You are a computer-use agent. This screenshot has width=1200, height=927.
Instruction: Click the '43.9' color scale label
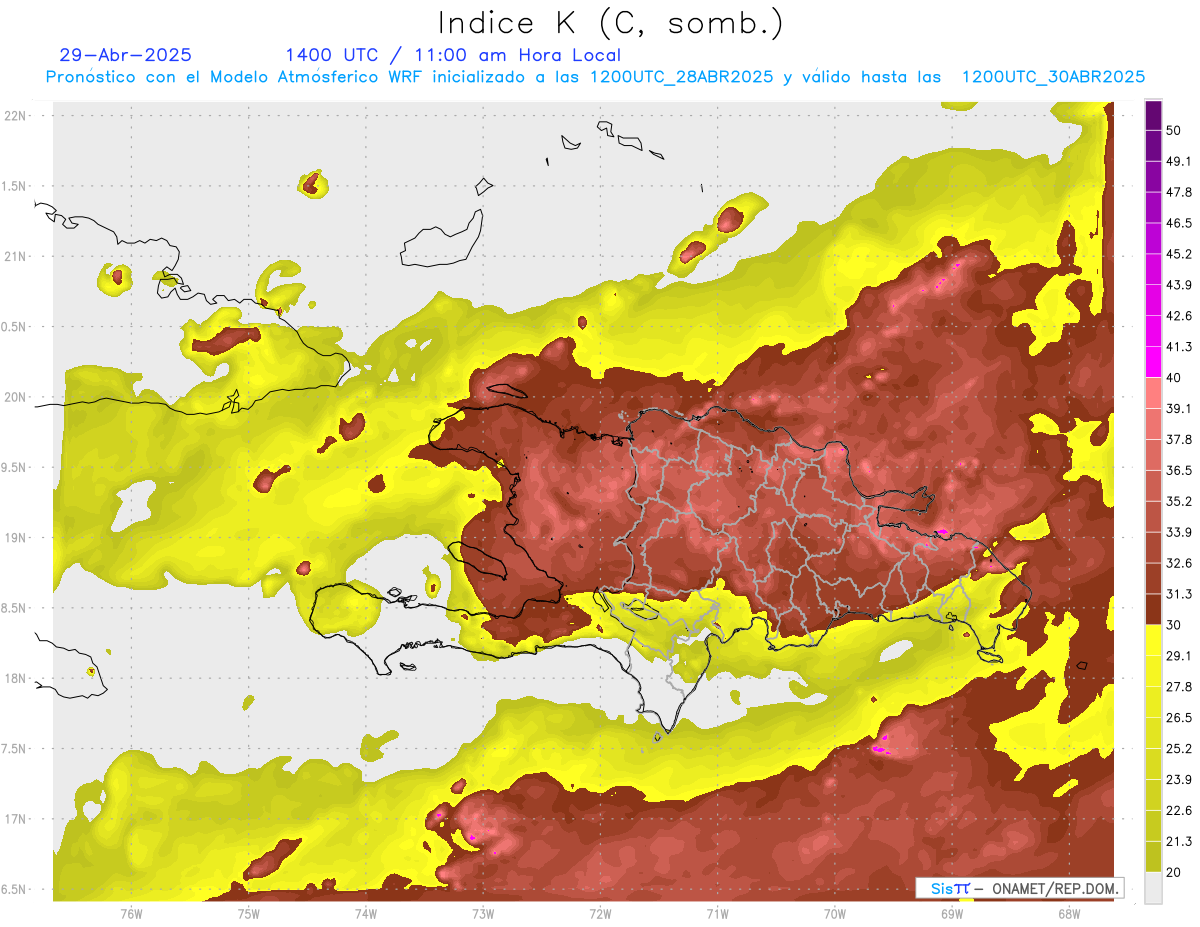[x=1179, y=285]
